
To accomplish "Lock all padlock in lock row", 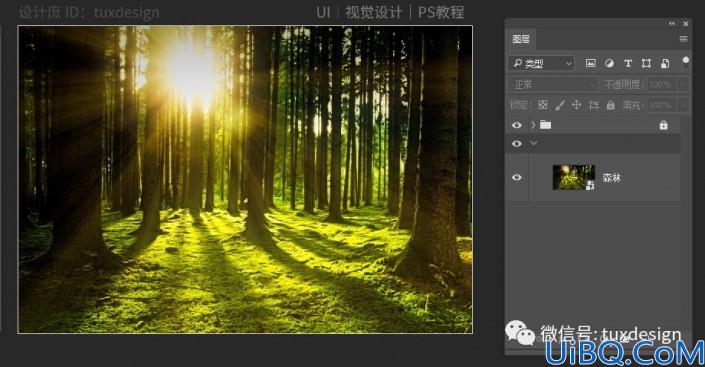I will coord(611,105).
